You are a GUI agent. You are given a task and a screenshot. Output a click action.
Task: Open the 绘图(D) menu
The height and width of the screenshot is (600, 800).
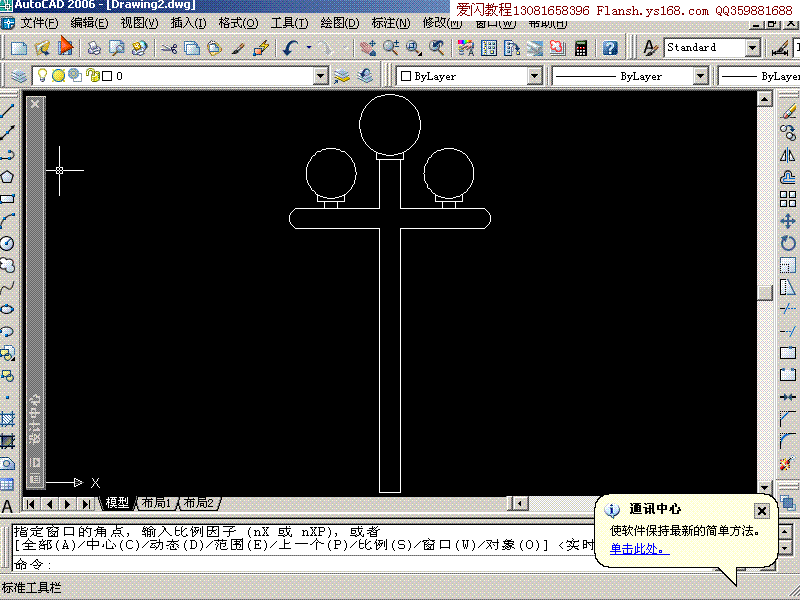(x=340, y=23)
